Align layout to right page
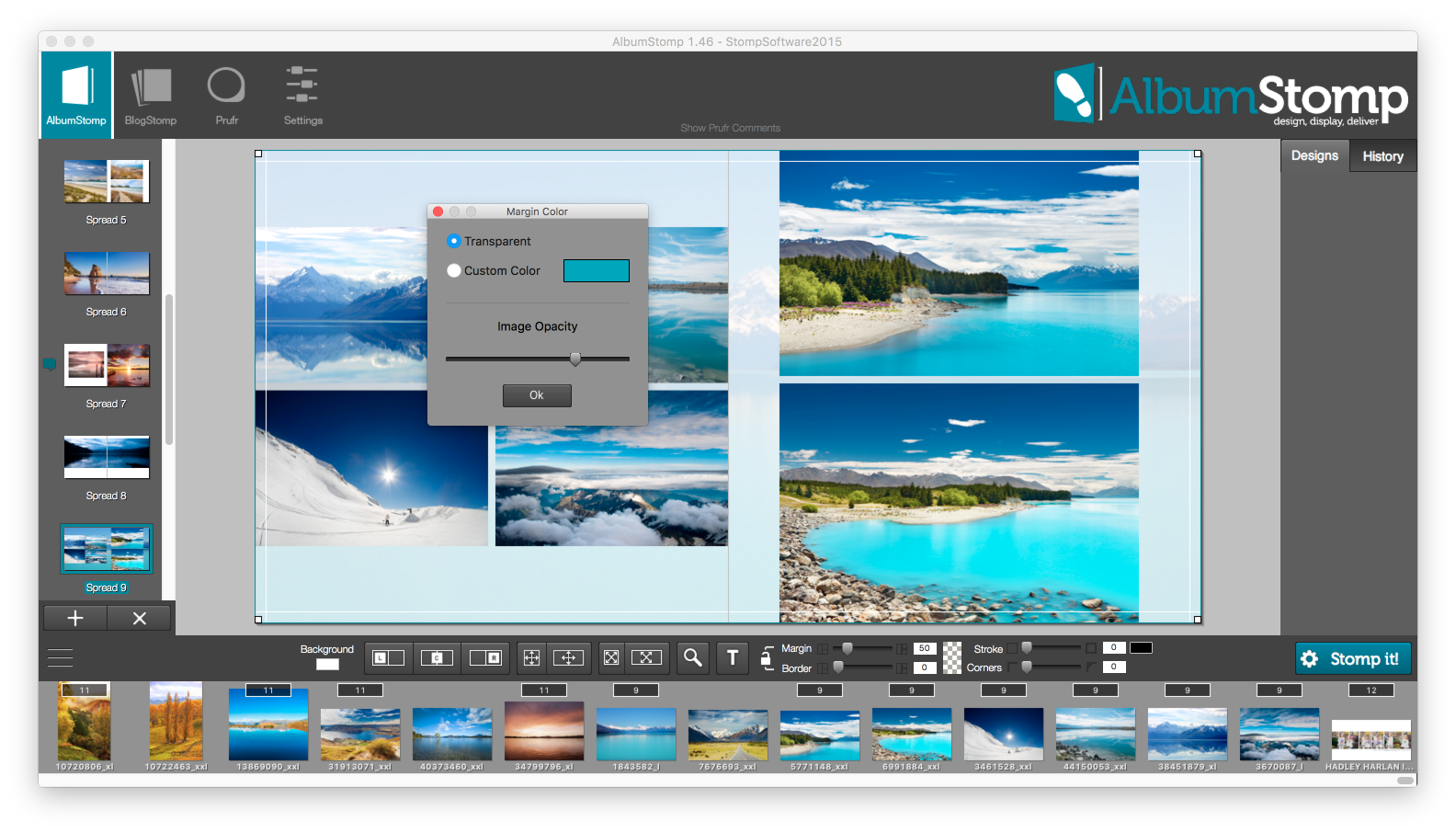 point(484,657)
